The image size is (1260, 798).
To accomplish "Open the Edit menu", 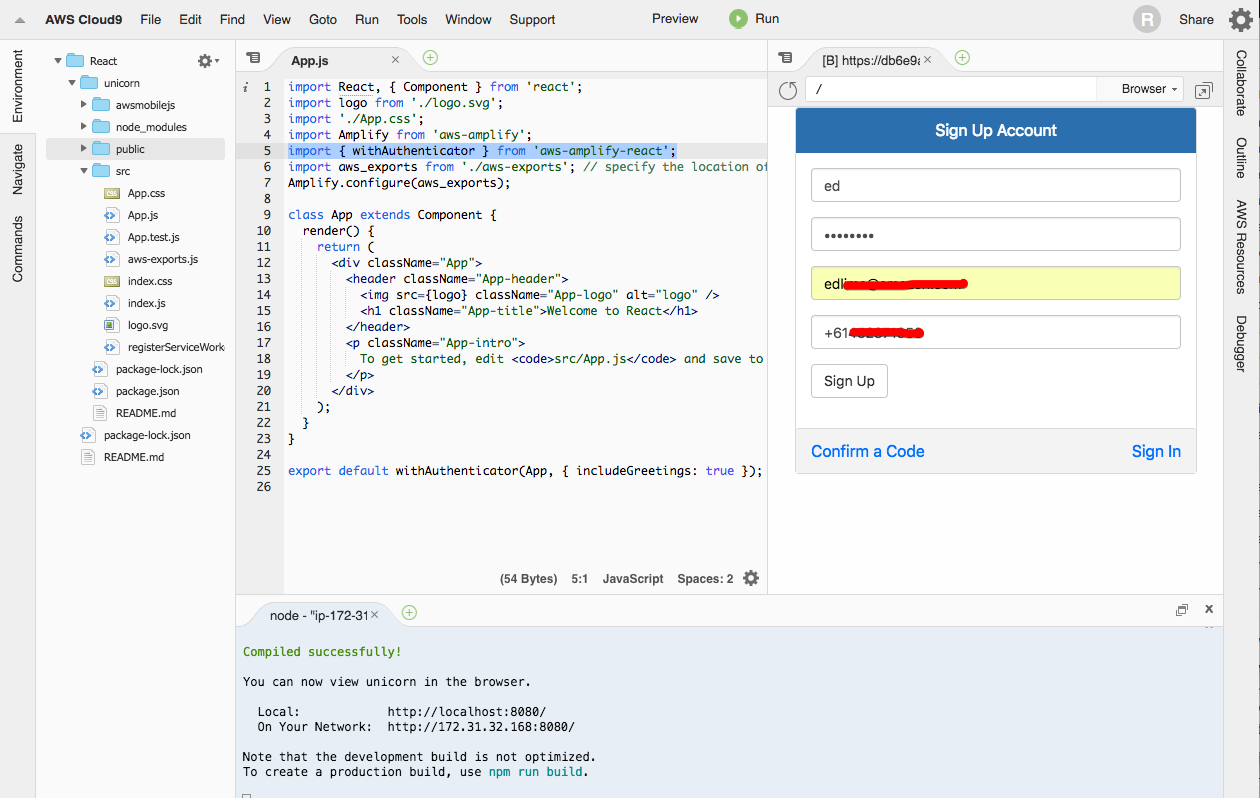I will point(190,19).
